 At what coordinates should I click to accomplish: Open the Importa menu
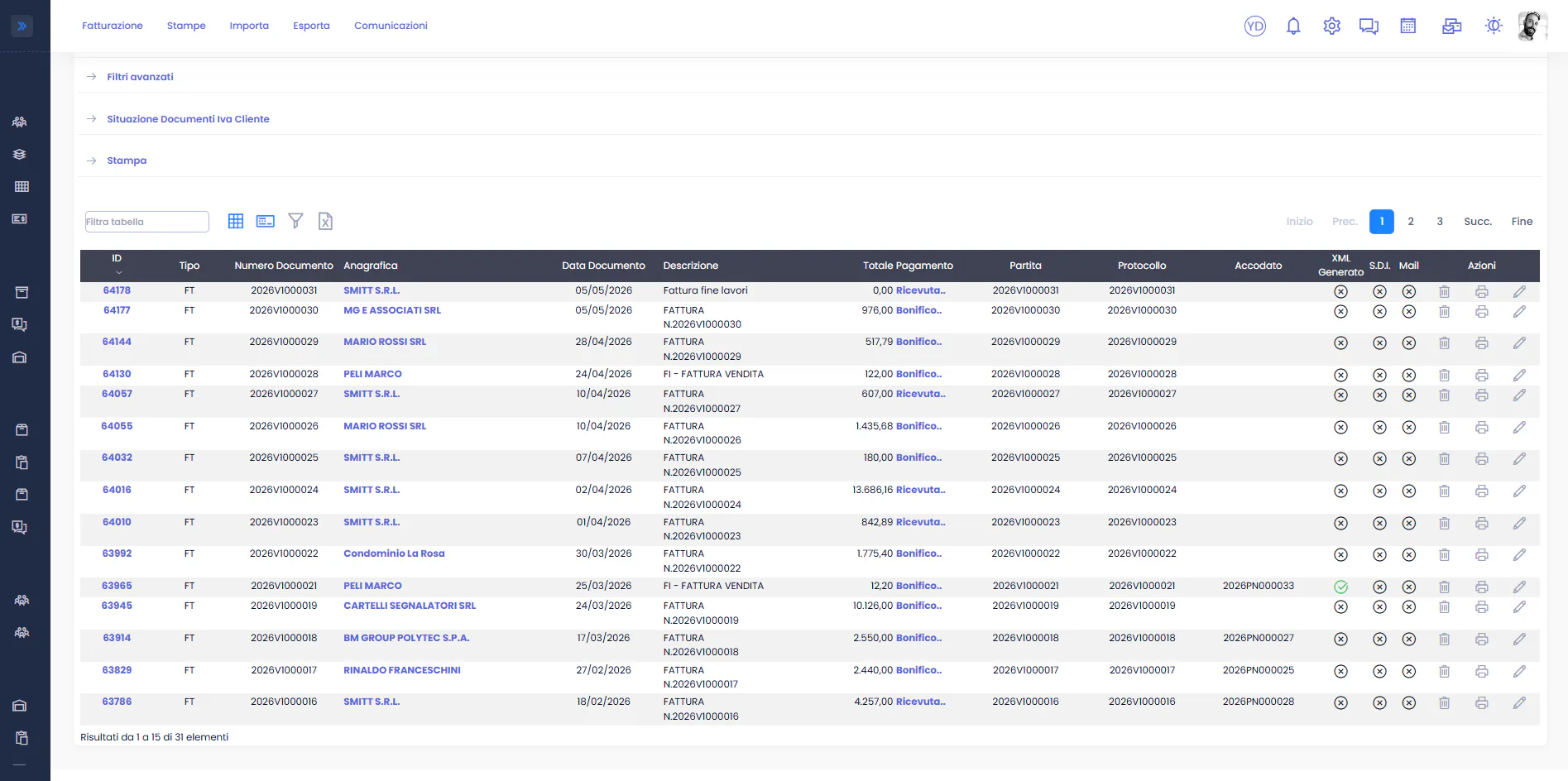pos(249,26)
